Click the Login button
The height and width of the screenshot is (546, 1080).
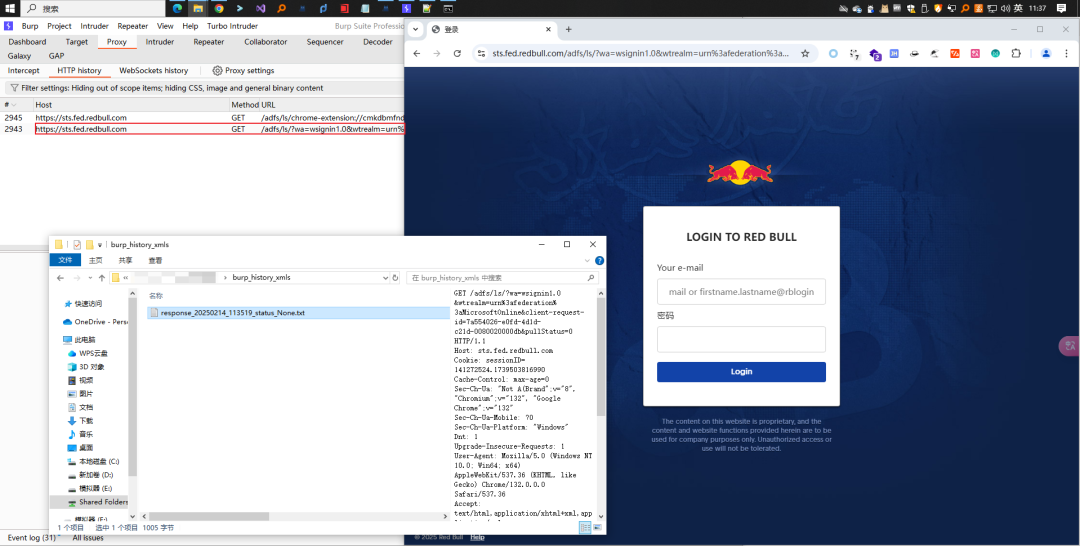pos(741,372)
